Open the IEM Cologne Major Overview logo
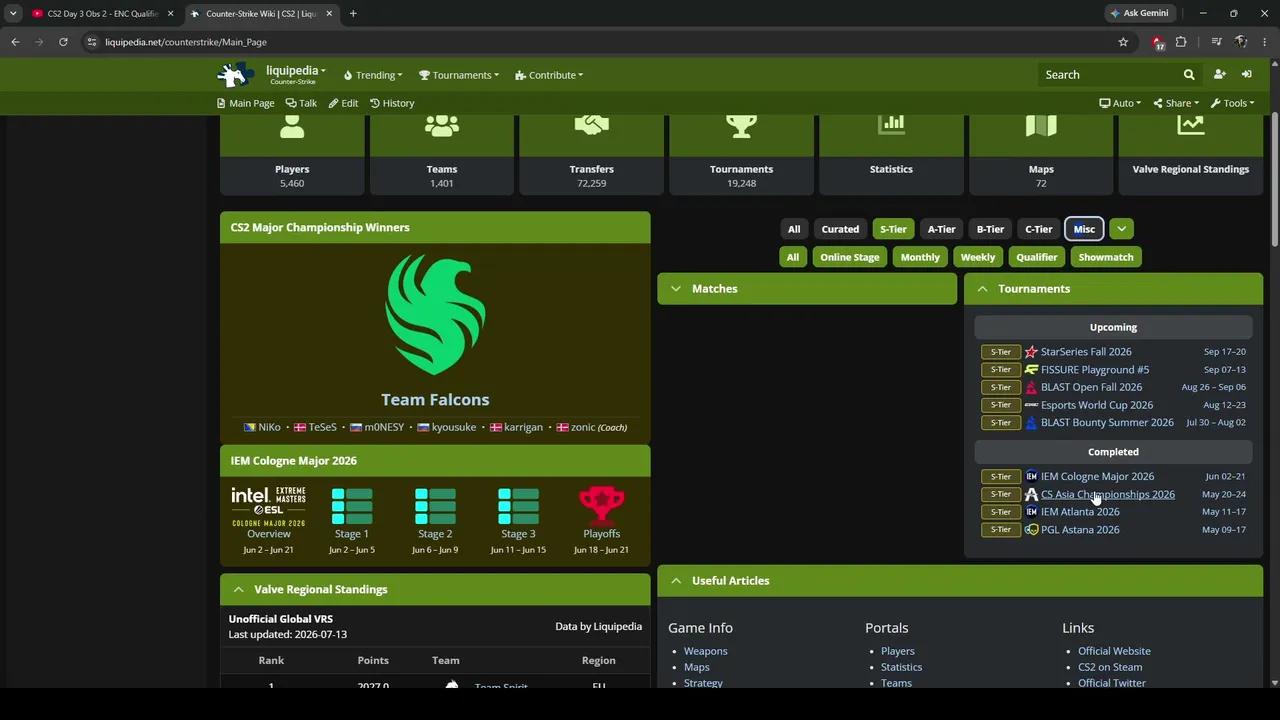1280x720 pixels. 269,507
